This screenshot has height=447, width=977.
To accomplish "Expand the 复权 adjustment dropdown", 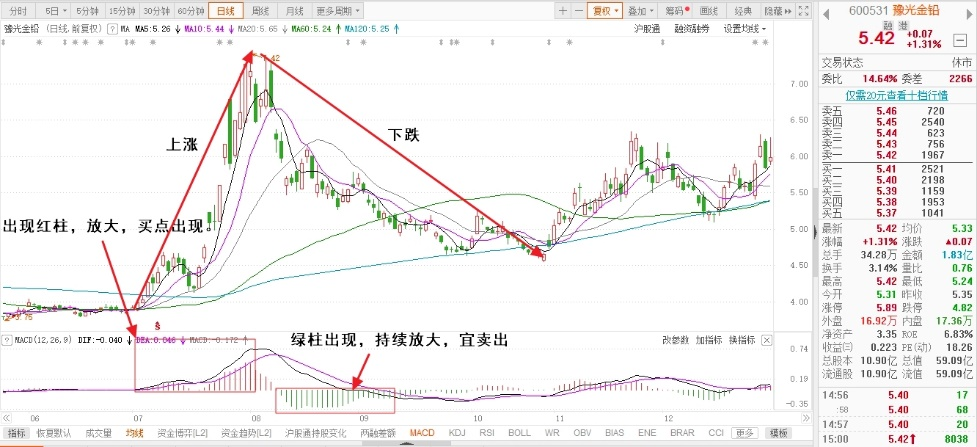I will 605,11.
